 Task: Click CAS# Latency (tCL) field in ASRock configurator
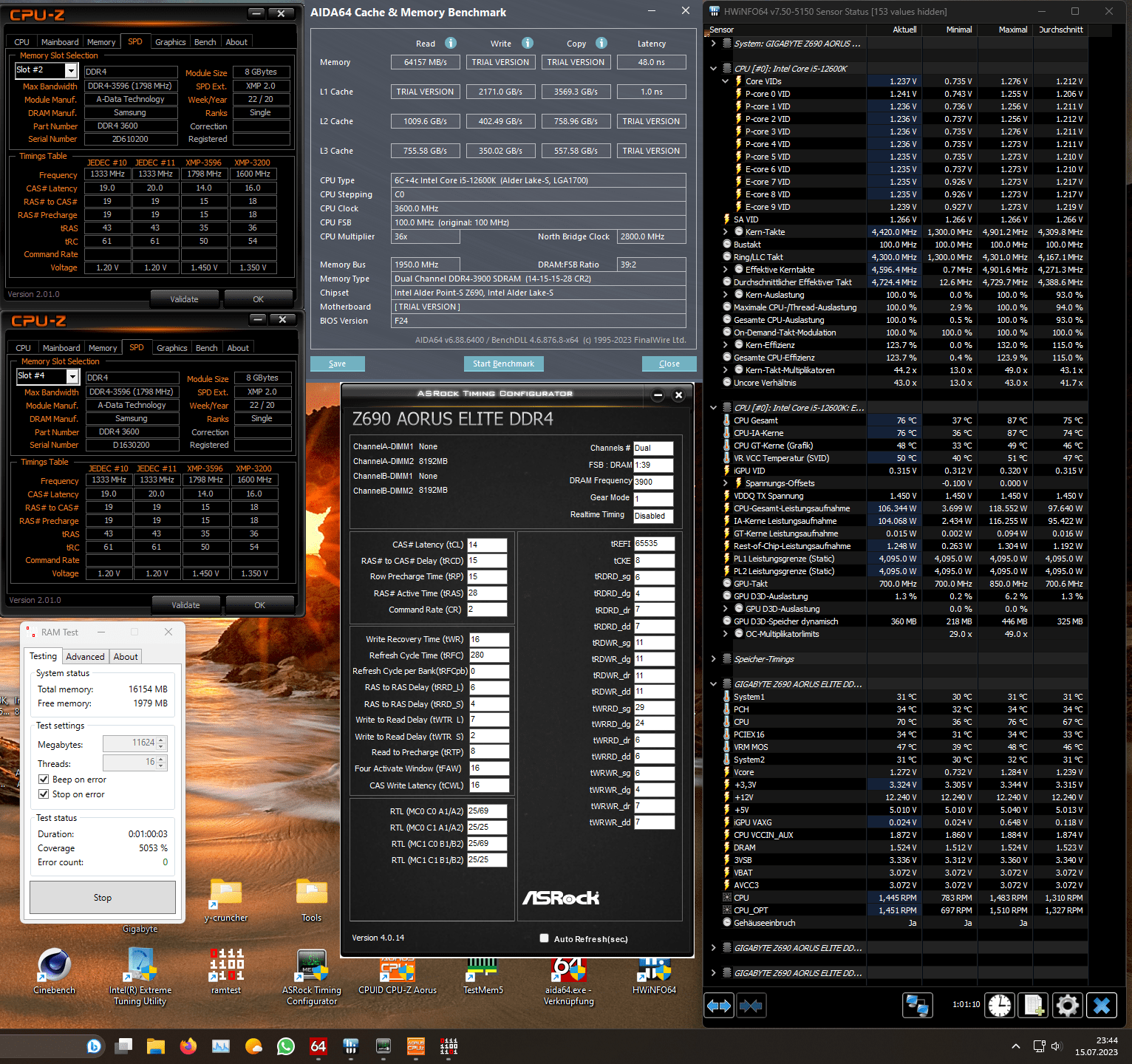(487, 545)
